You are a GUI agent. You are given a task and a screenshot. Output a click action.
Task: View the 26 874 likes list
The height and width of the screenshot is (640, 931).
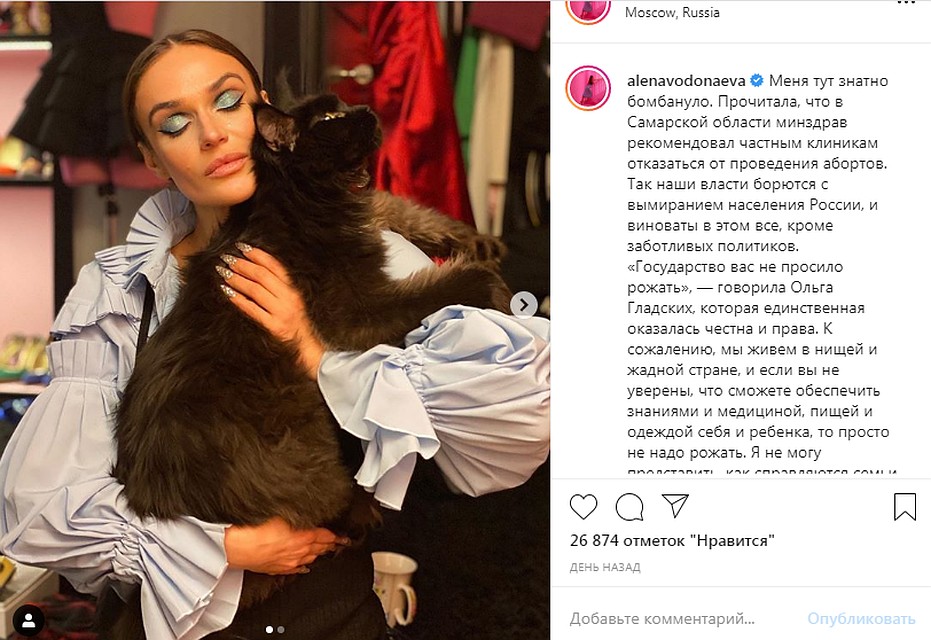point(672,540)
